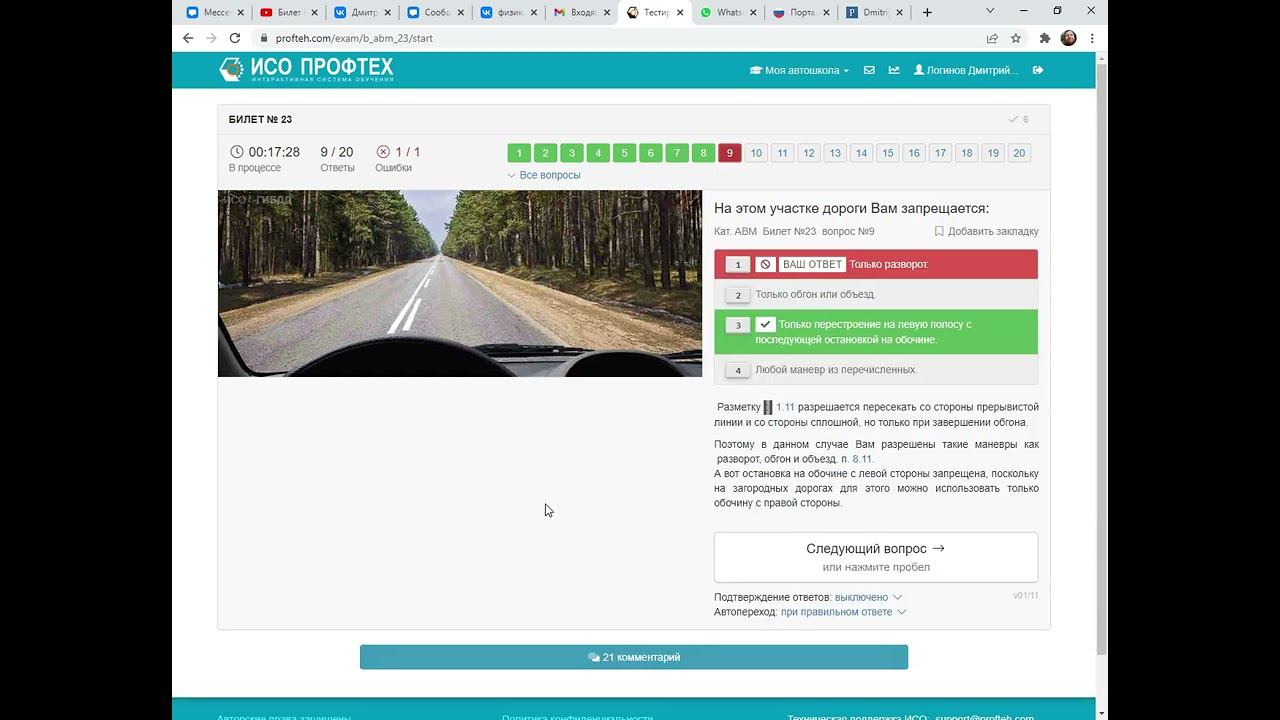
Task: Add bookmark via Добавить закладку
Action: click(x=987, y=231)
